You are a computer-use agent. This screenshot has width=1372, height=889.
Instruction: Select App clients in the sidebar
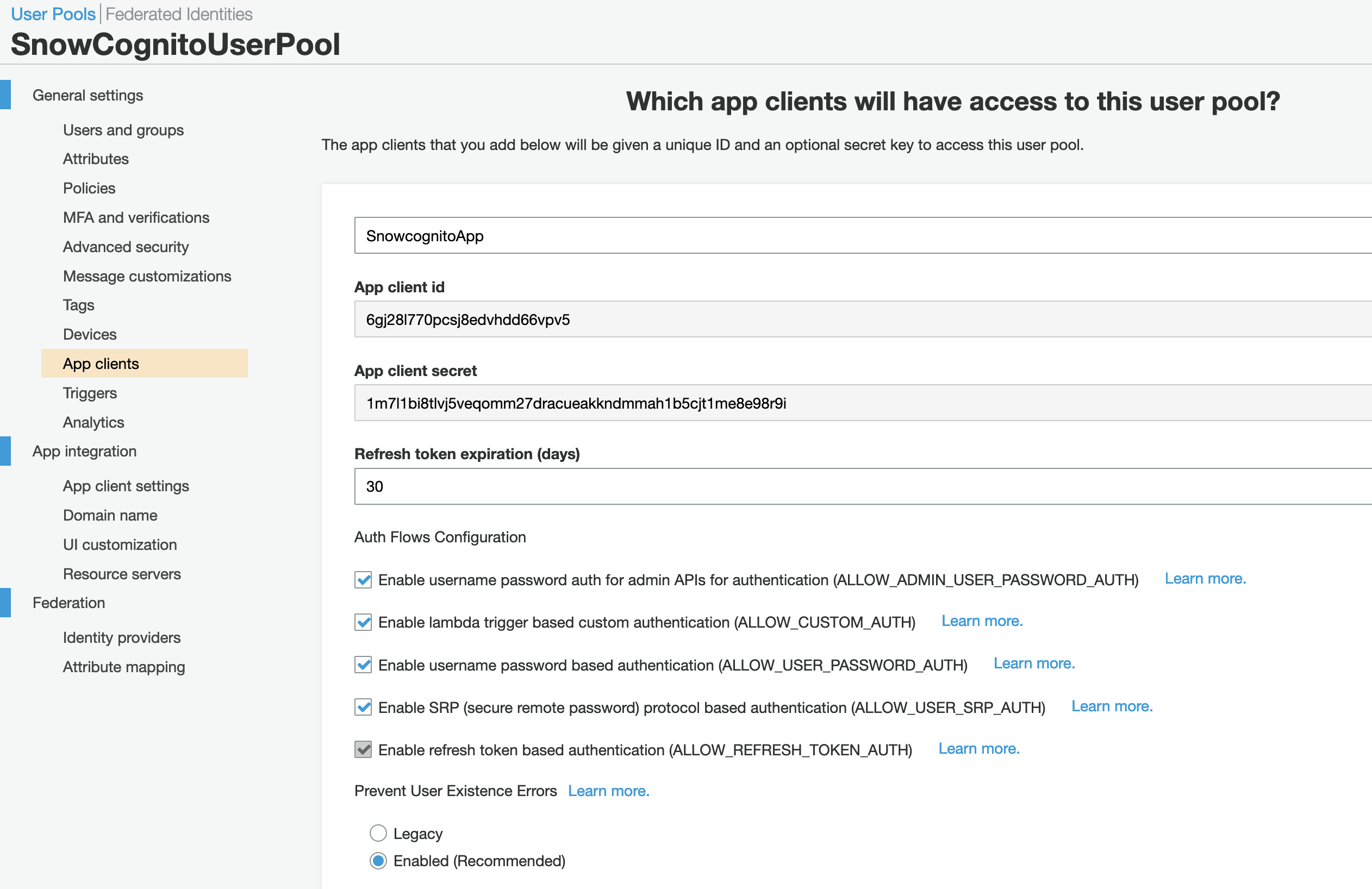[101, 364]
